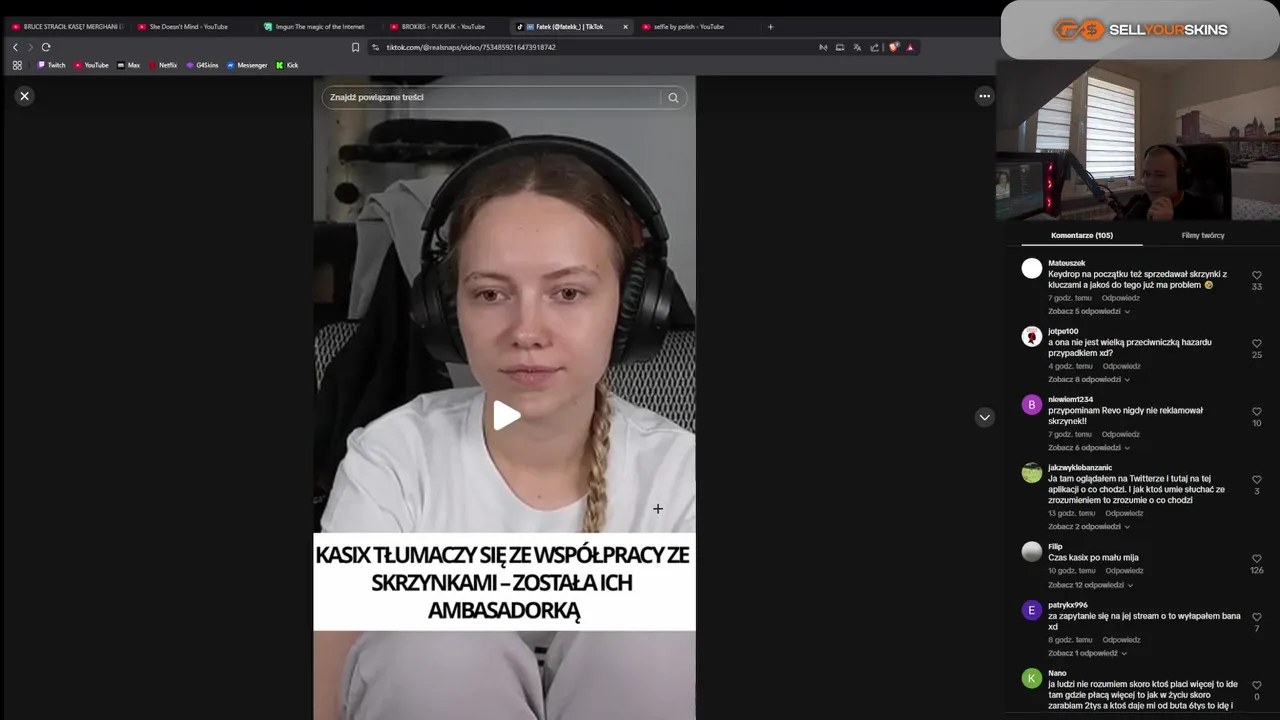Focus the 'Znajdź powiązane treści' search field
The image size is (1280, 720).
click(492, 98)
